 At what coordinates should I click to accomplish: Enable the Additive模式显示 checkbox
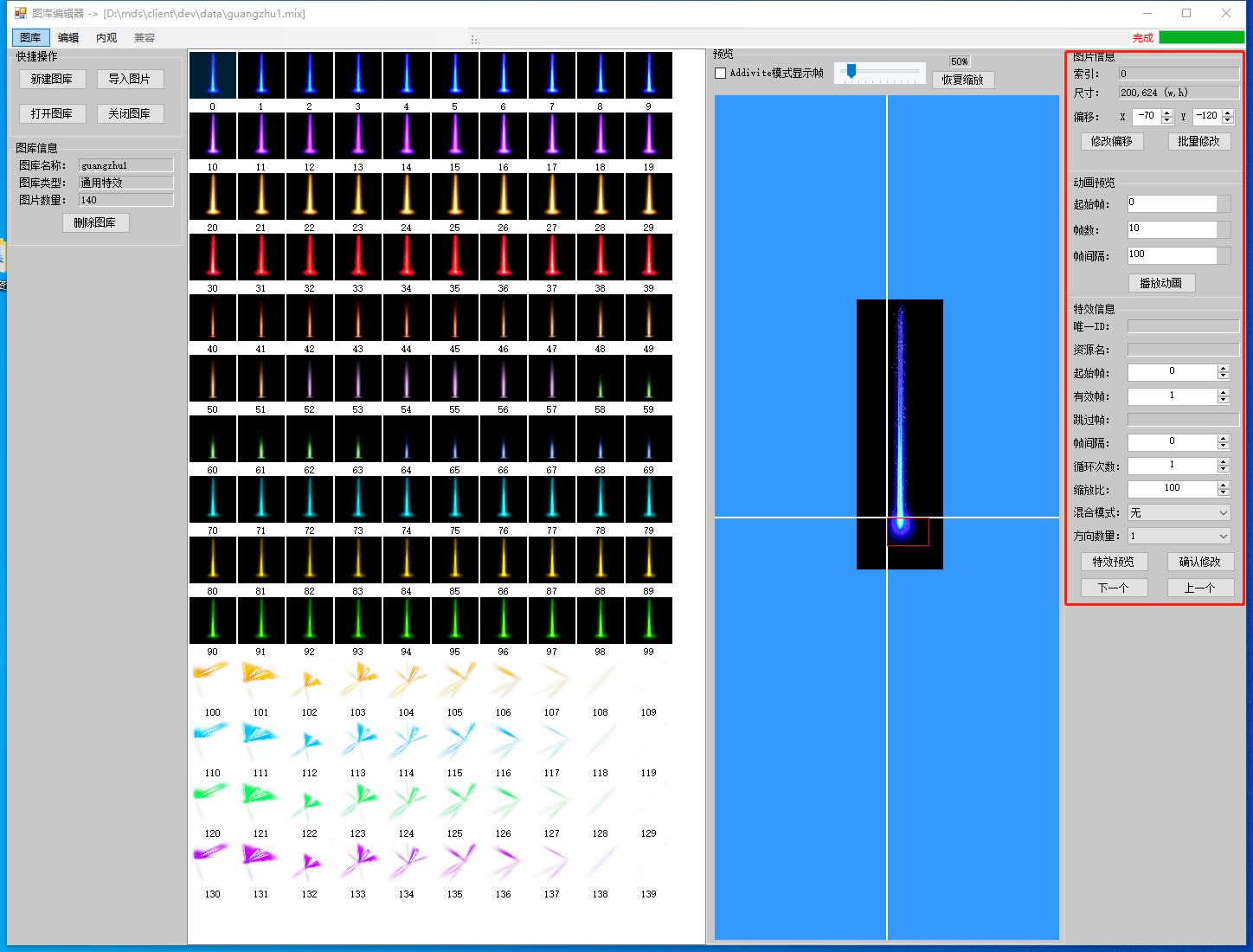[x=720, y=74]
